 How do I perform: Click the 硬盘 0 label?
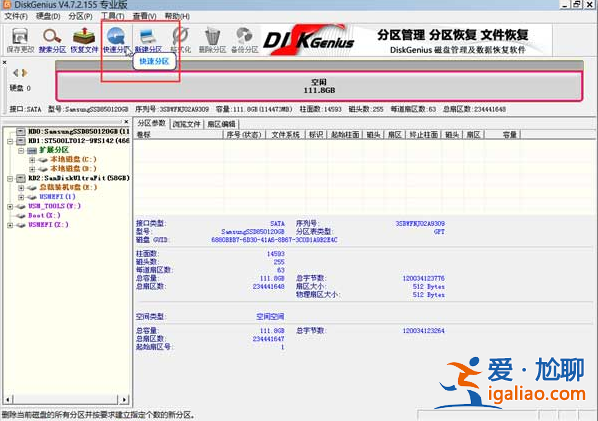click(20, 88)
